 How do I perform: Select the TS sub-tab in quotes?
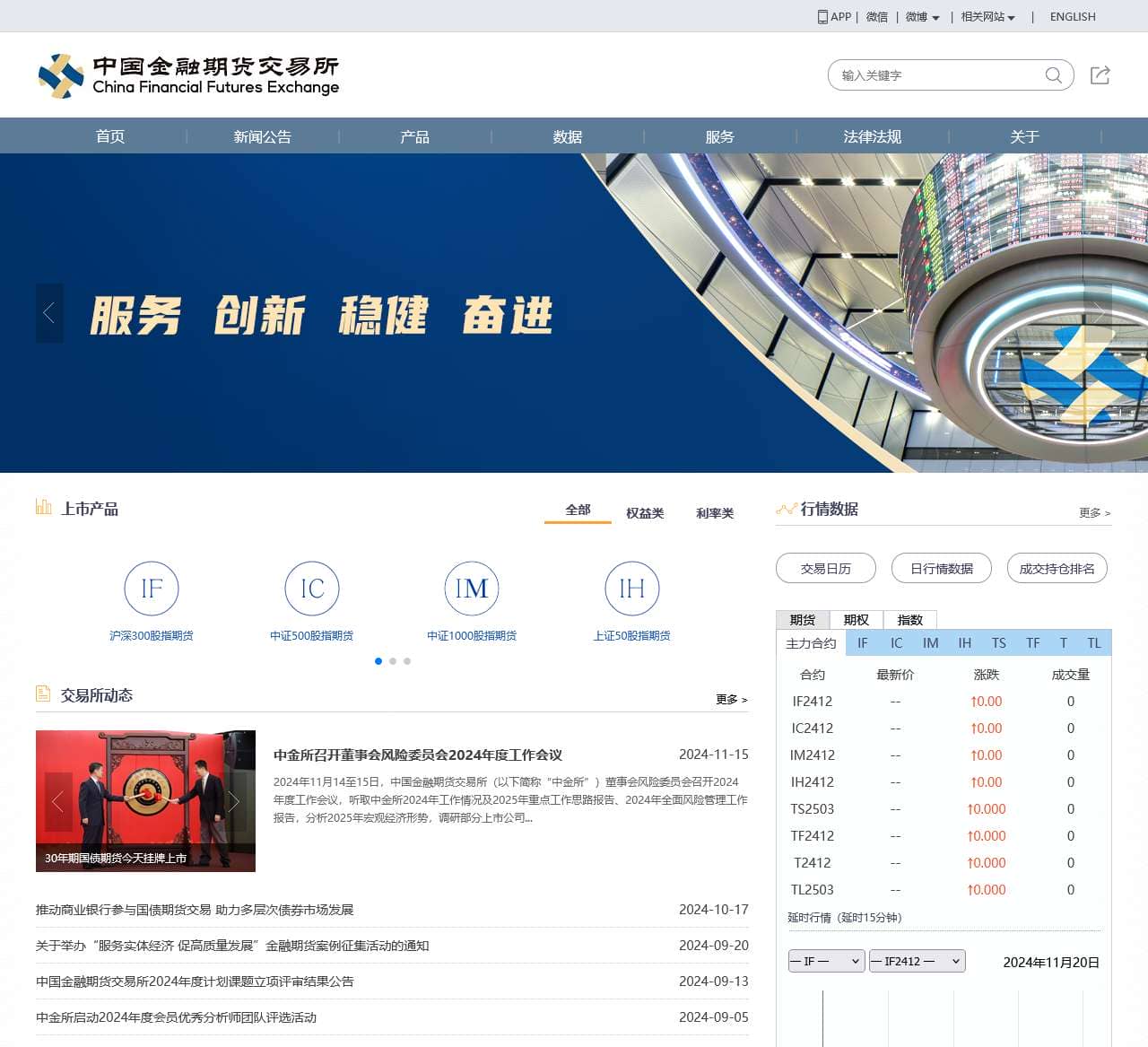pyautogui.click(x=999, y=643)
